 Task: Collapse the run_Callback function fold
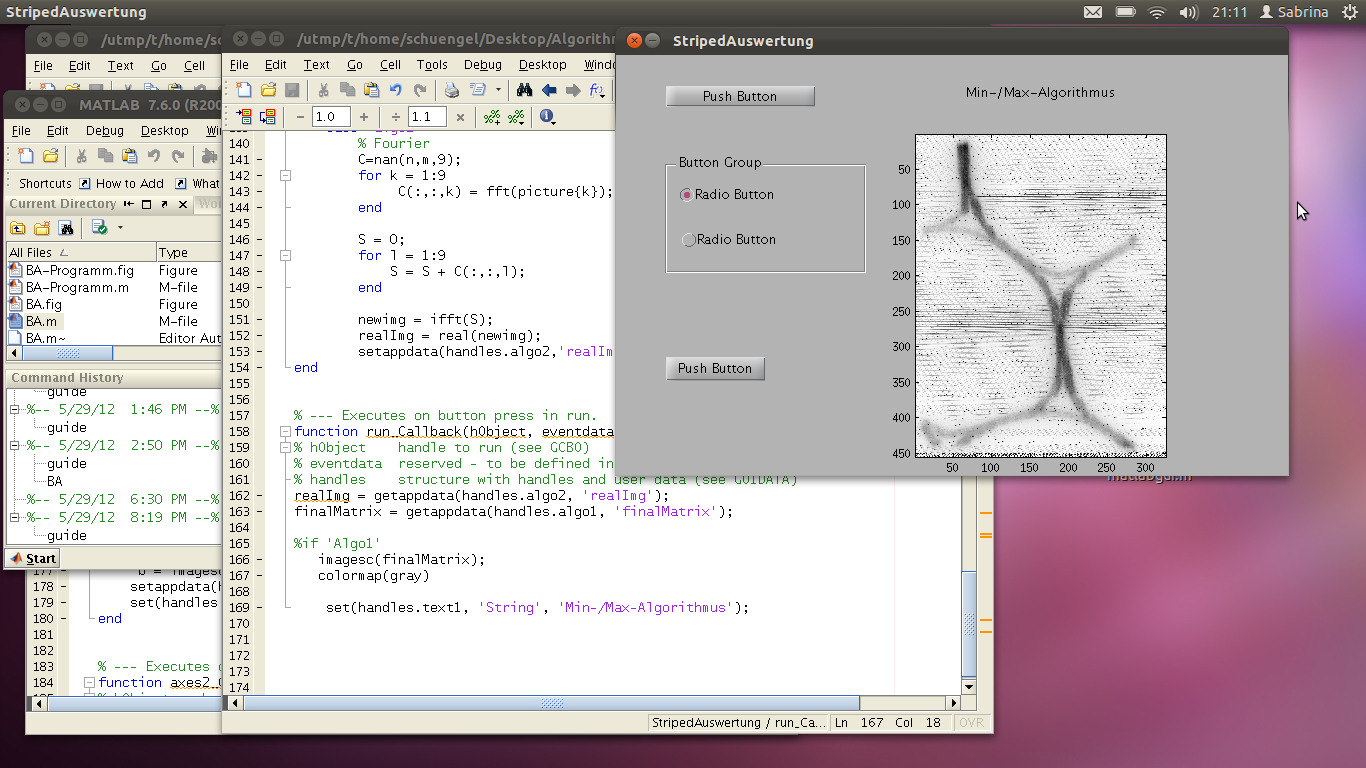(286, 431)
